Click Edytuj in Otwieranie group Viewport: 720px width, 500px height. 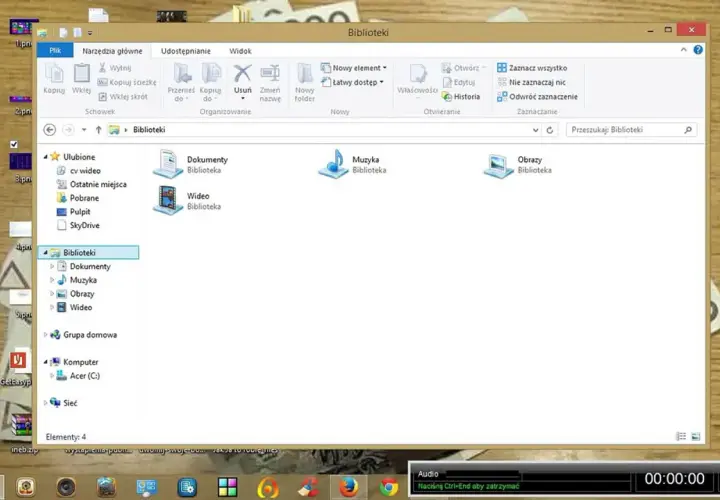[458, 82]
